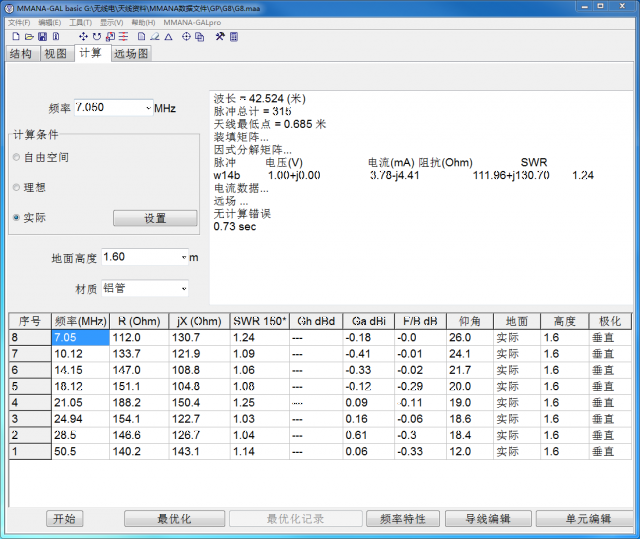This screenshot has width=640, height=539.
Task: Click the triangle toolbar icon
Action: pyautogui.click(x=168, y=37)
